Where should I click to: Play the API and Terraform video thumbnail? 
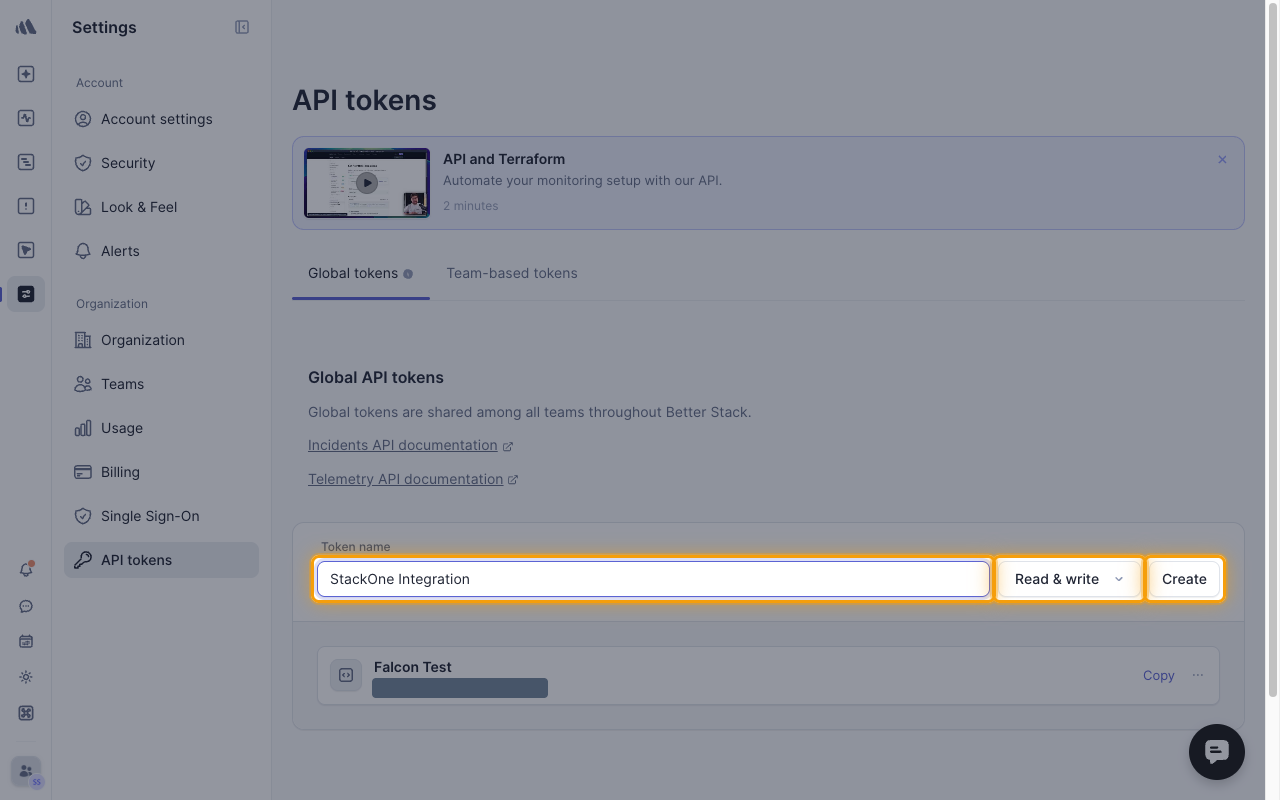coord(367,183)
